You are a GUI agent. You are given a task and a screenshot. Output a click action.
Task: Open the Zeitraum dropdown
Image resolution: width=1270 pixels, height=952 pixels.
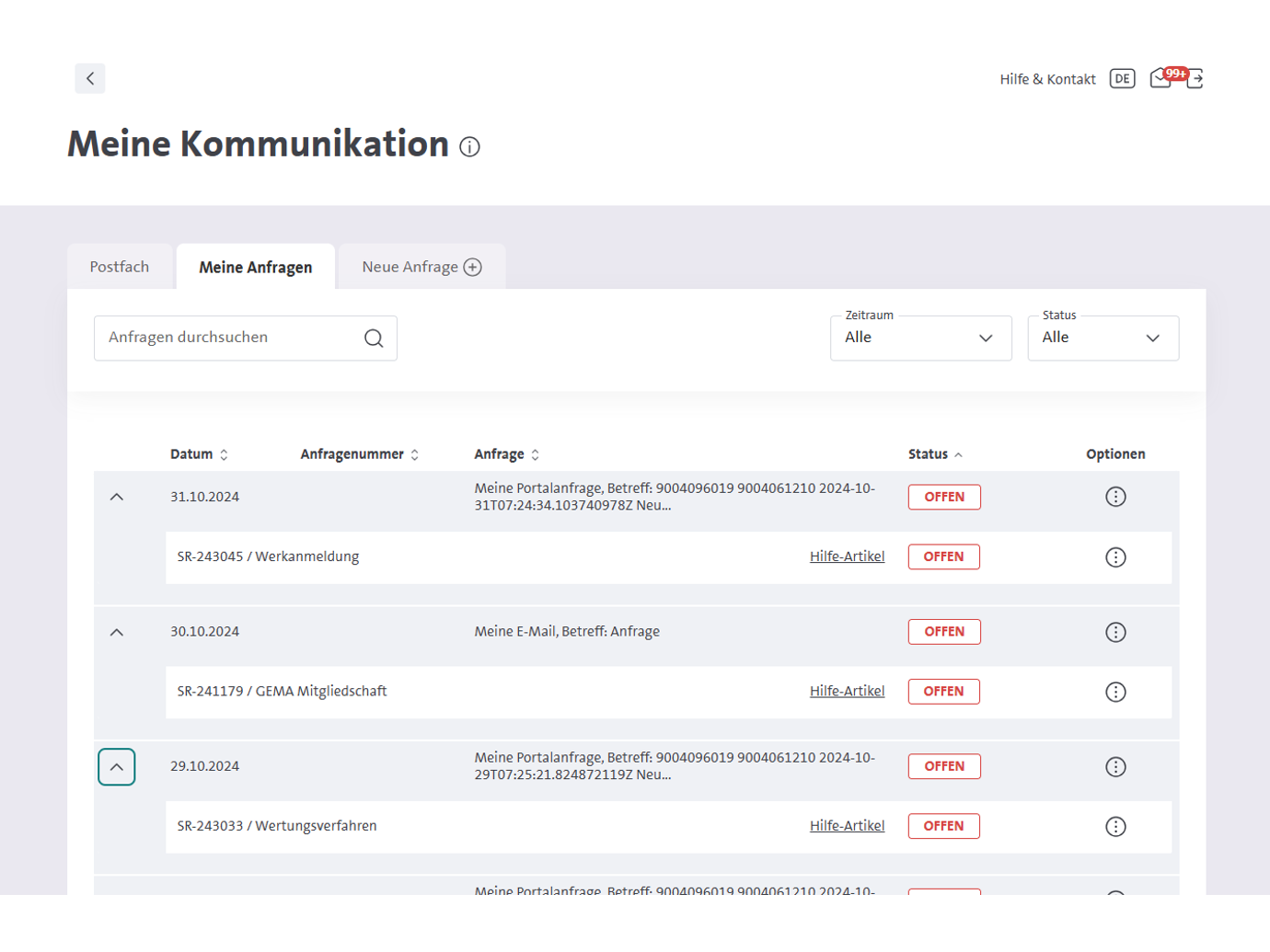pyautogui.click(x=920, y=338)
